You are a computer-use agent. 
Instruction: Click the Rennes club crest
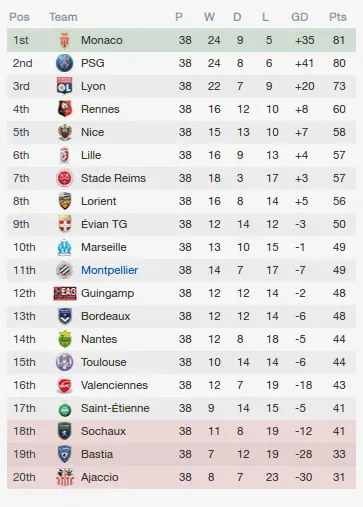click(x=65, y=109)
